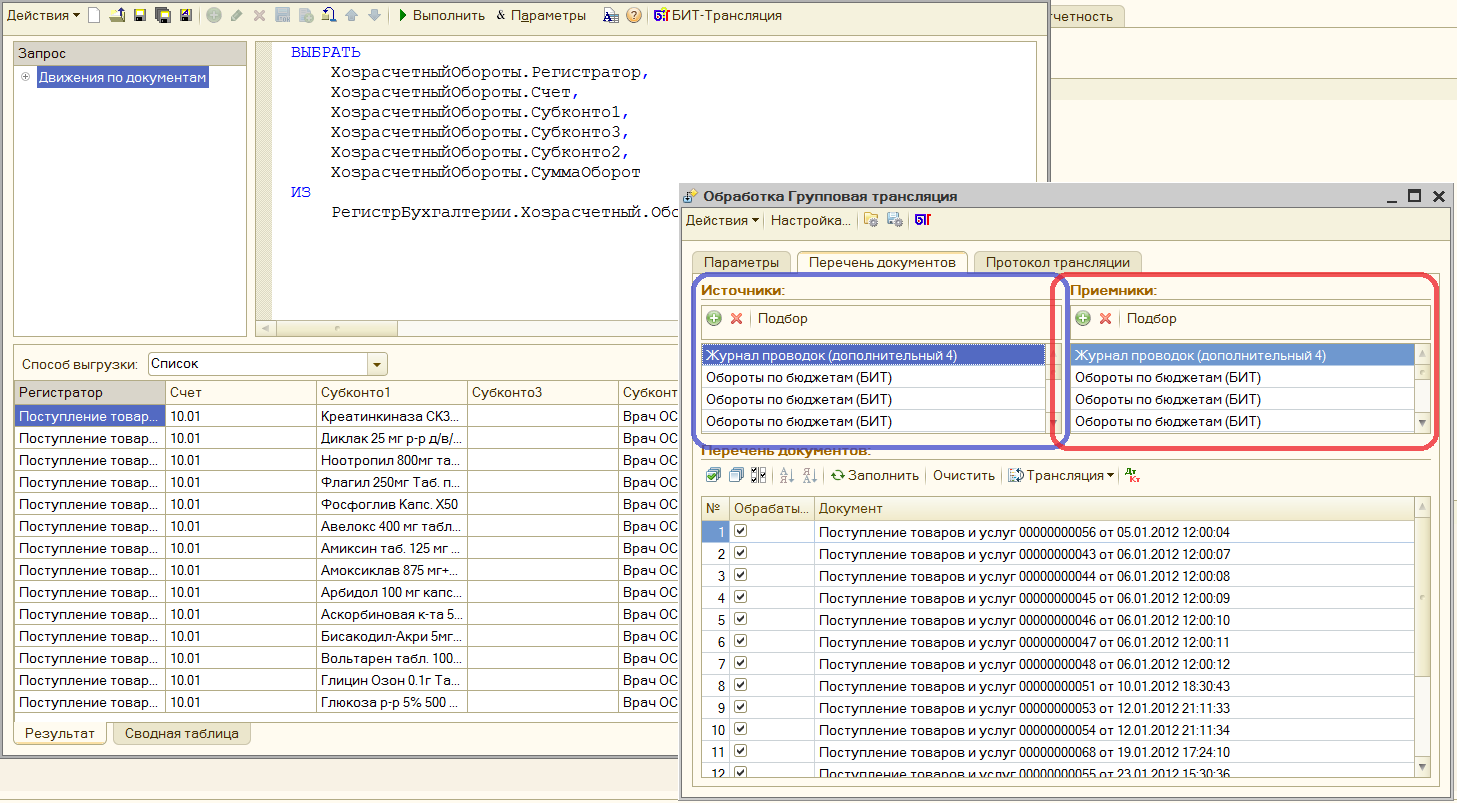The image size is (1457, 803).
Task: Sort documents ascending with the A-Я icon
Action: coord(787,475)
